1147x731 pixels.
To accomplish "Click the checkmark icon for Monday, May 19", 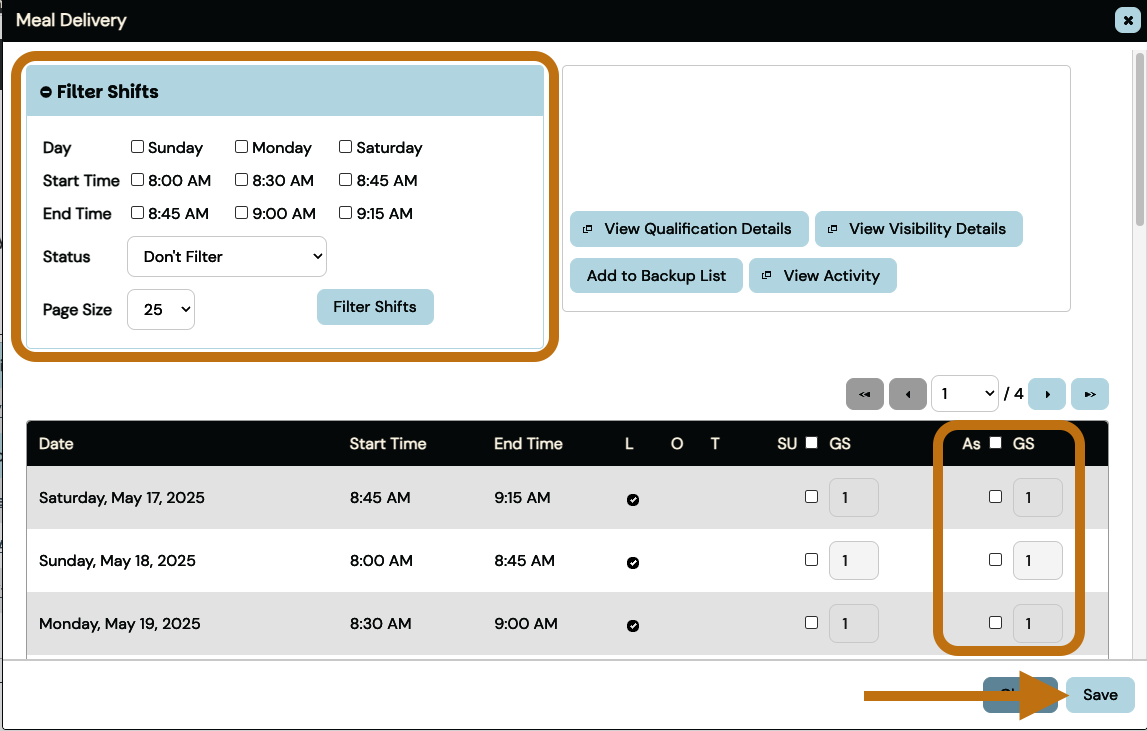I will click(x=633, y=626).
